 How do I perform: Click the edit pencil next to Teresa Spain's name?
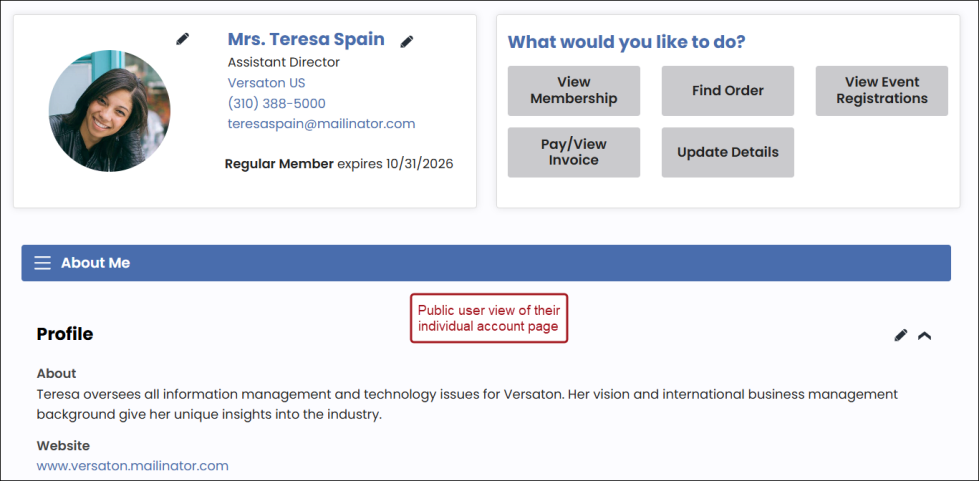point(407,41)
